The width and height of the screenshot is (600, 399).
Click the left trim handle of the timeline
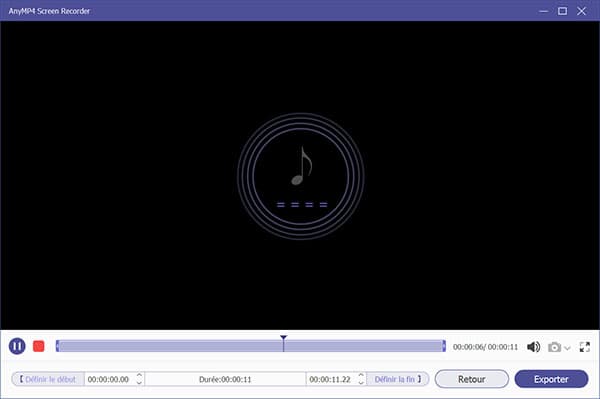(x=57, y=346)
